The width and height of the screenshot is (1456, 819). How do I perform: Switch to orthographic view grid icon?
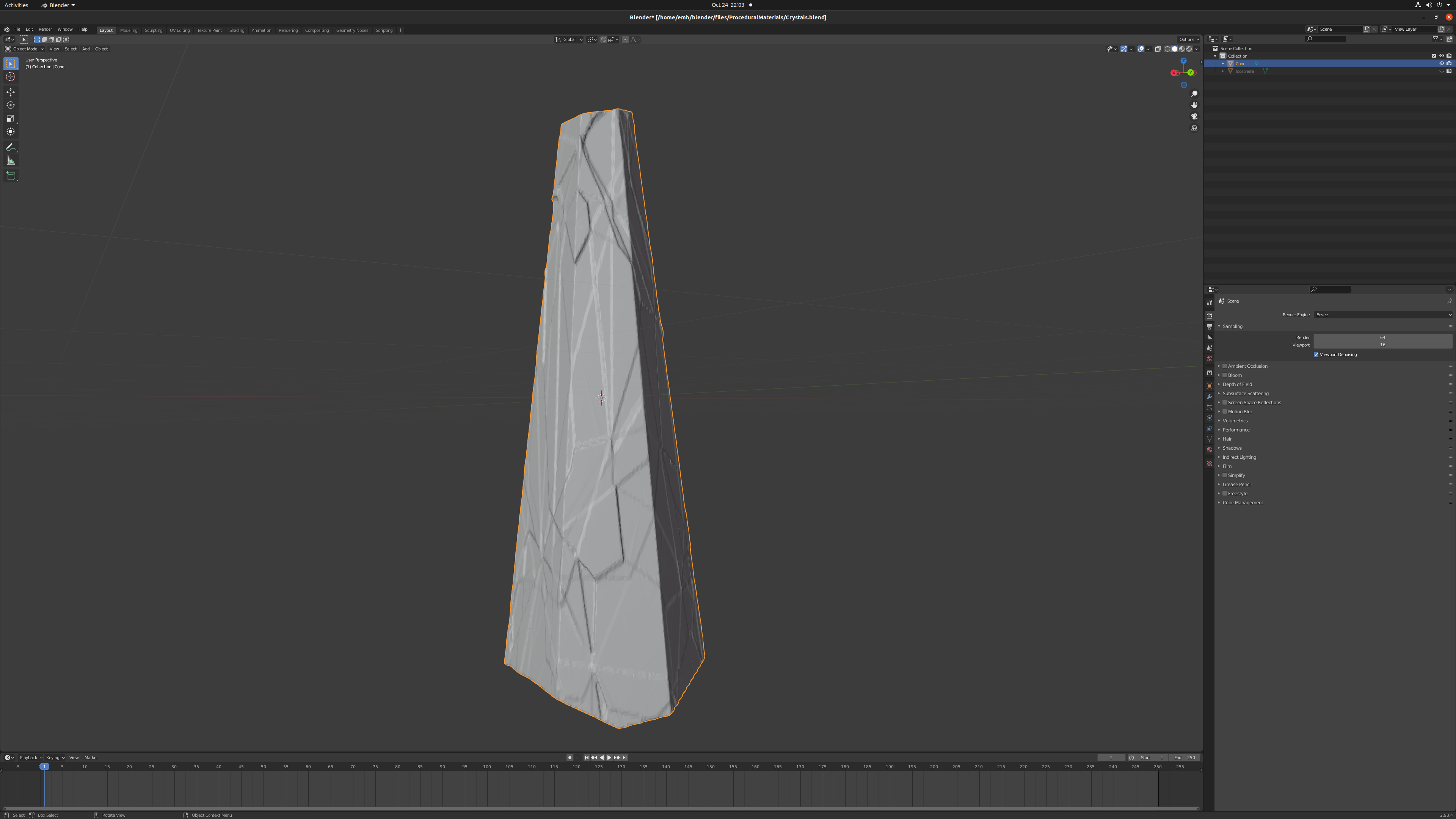point(1194,128)
